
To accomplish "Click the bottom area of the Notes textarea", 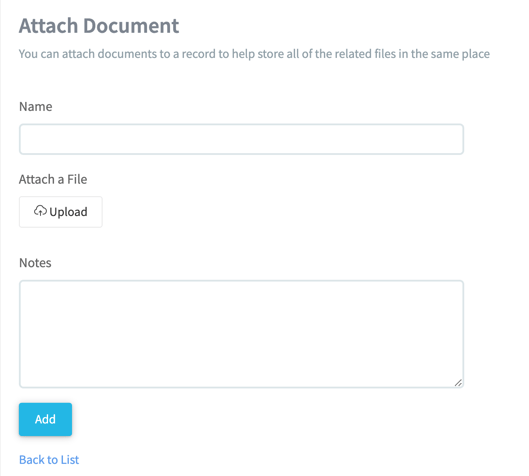I will coord(242,376).
